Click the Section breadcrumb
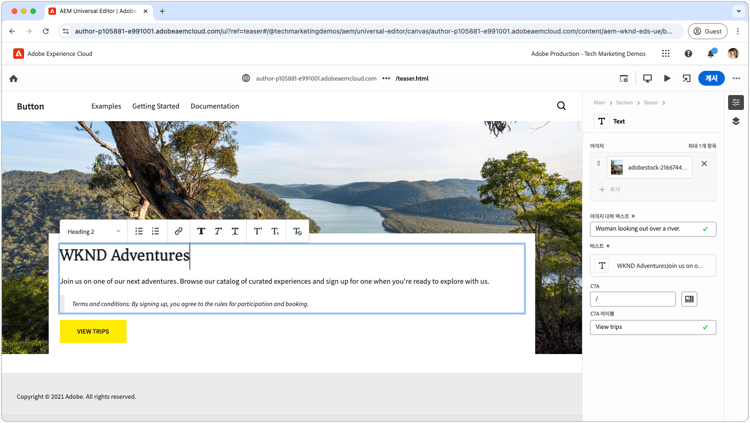The width and height of the screenshot is (750, 423). tap(624, 102)
